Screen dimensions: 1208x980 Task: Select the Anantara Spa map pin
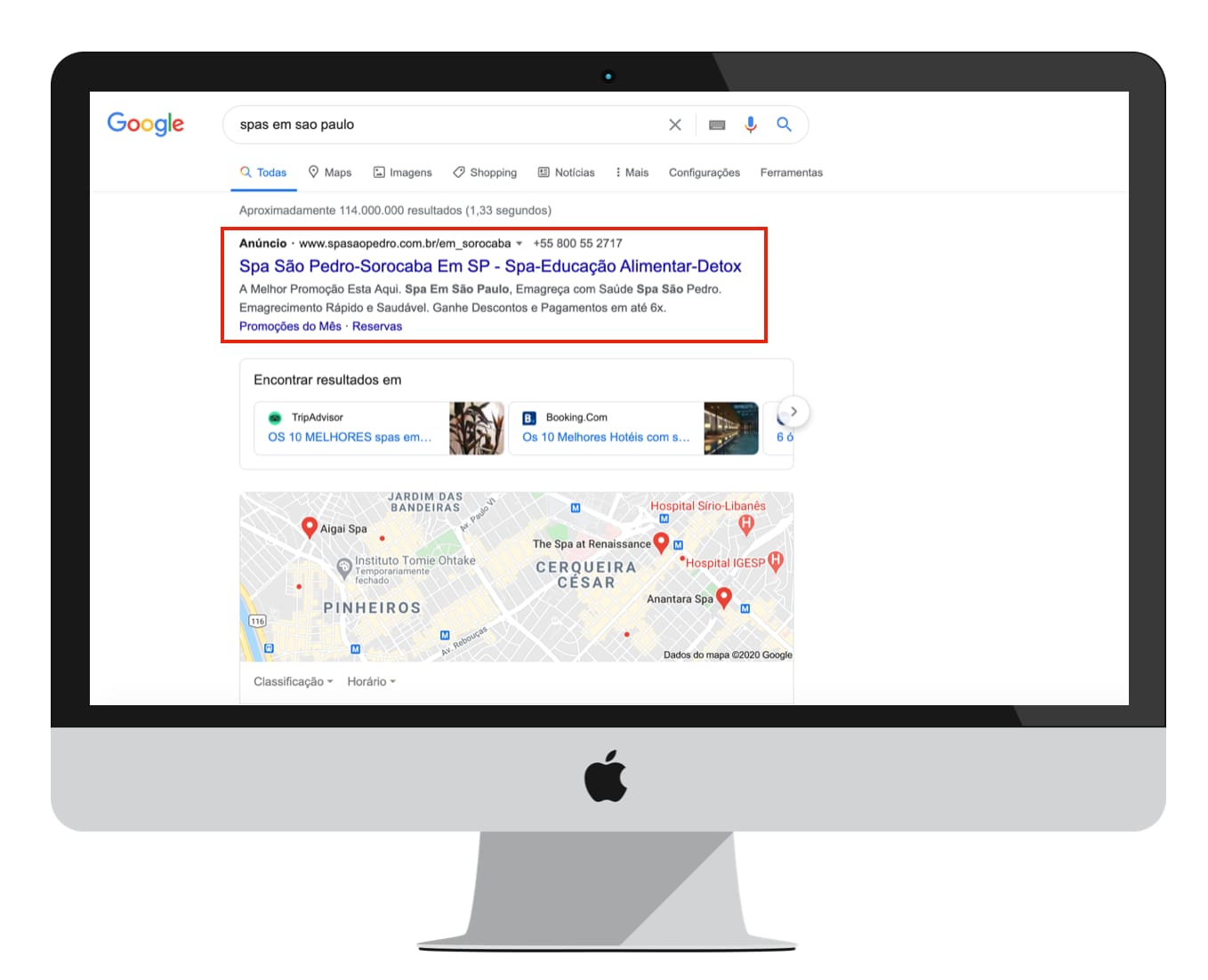pos(724,598)
